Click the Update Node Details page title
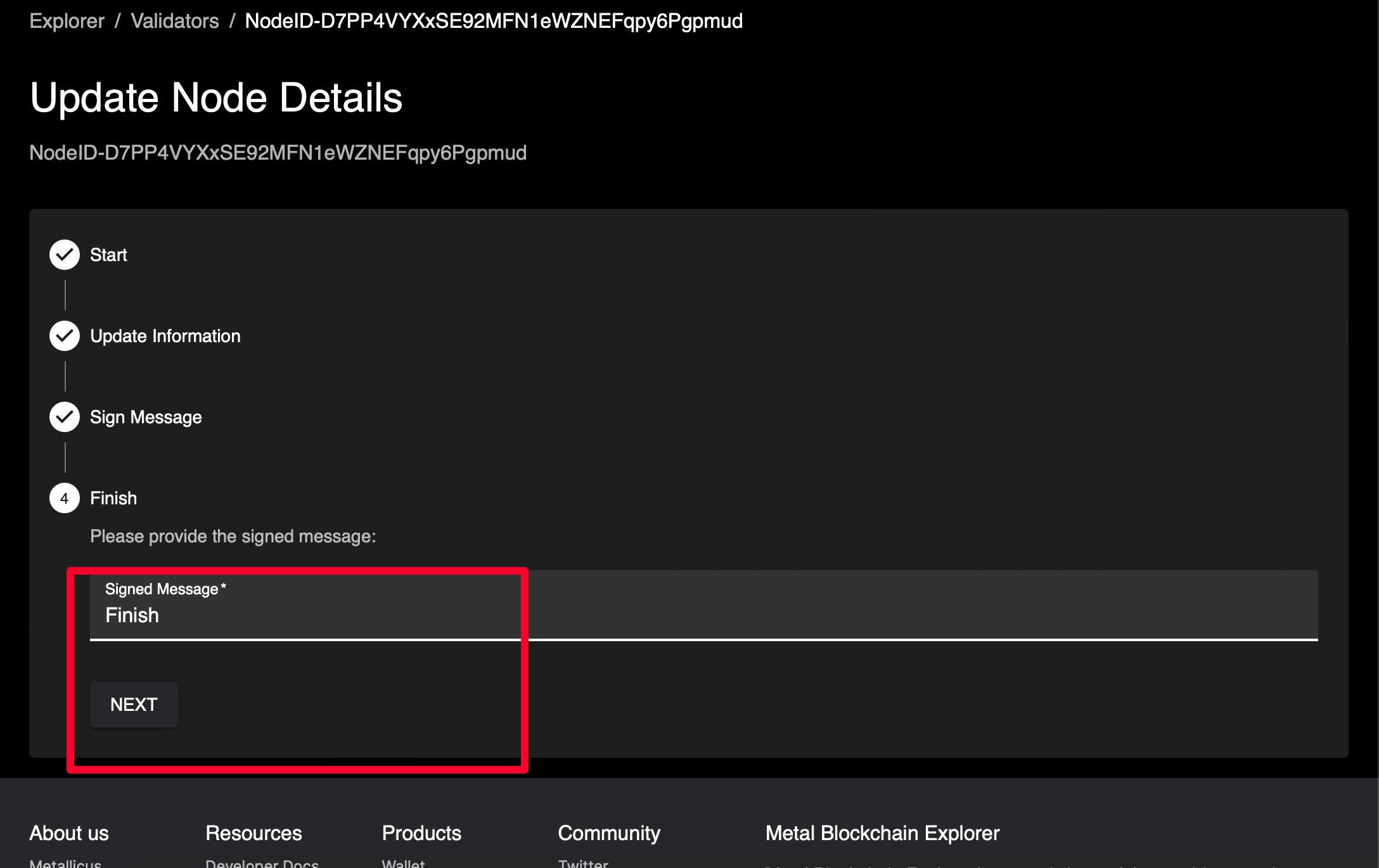Screen dimensions: 1379x868 pyautogui.click(x=216, y=98)
